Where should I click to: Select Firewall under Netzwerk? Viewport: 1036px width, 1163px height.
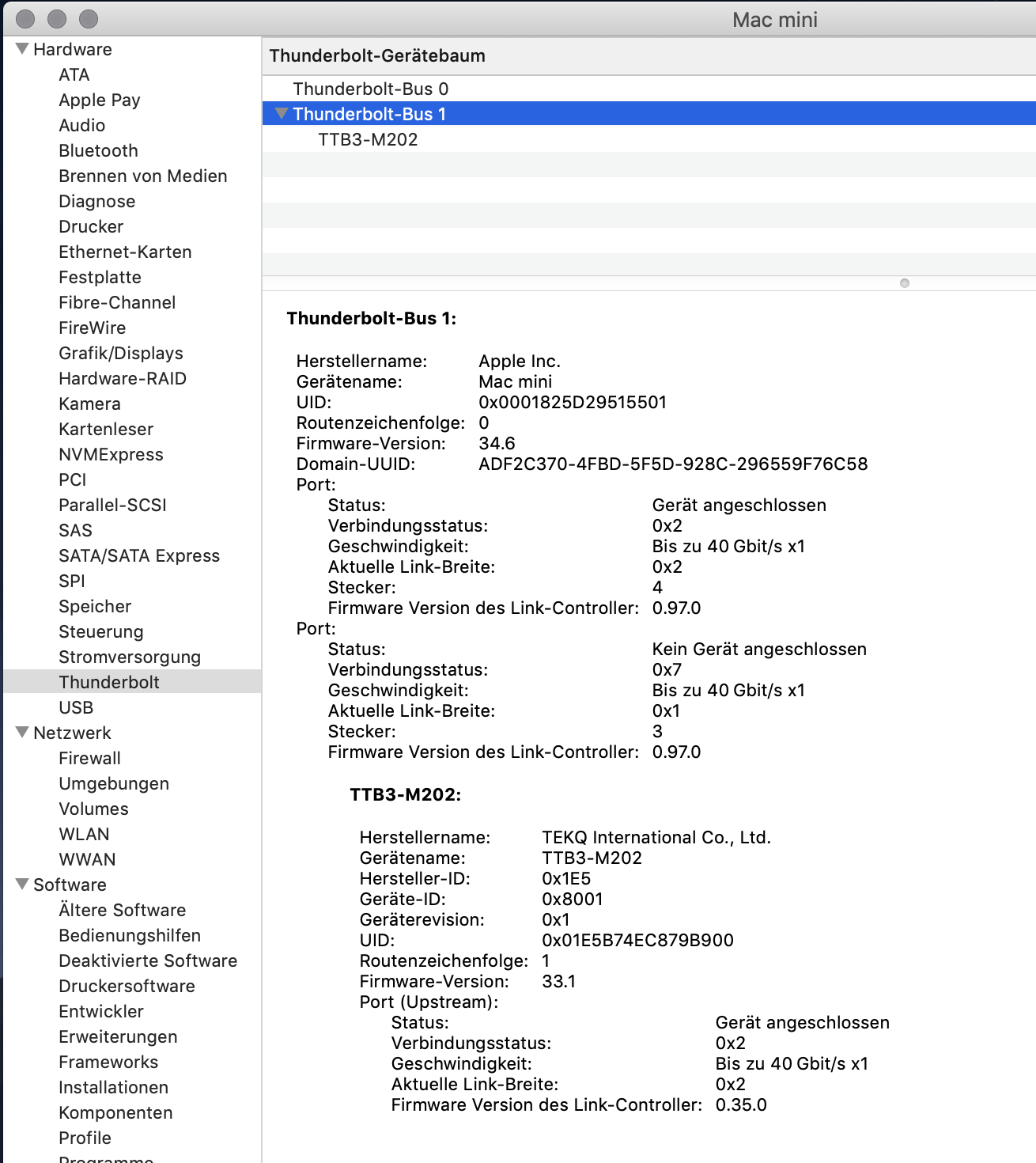[x=90, y=758]
